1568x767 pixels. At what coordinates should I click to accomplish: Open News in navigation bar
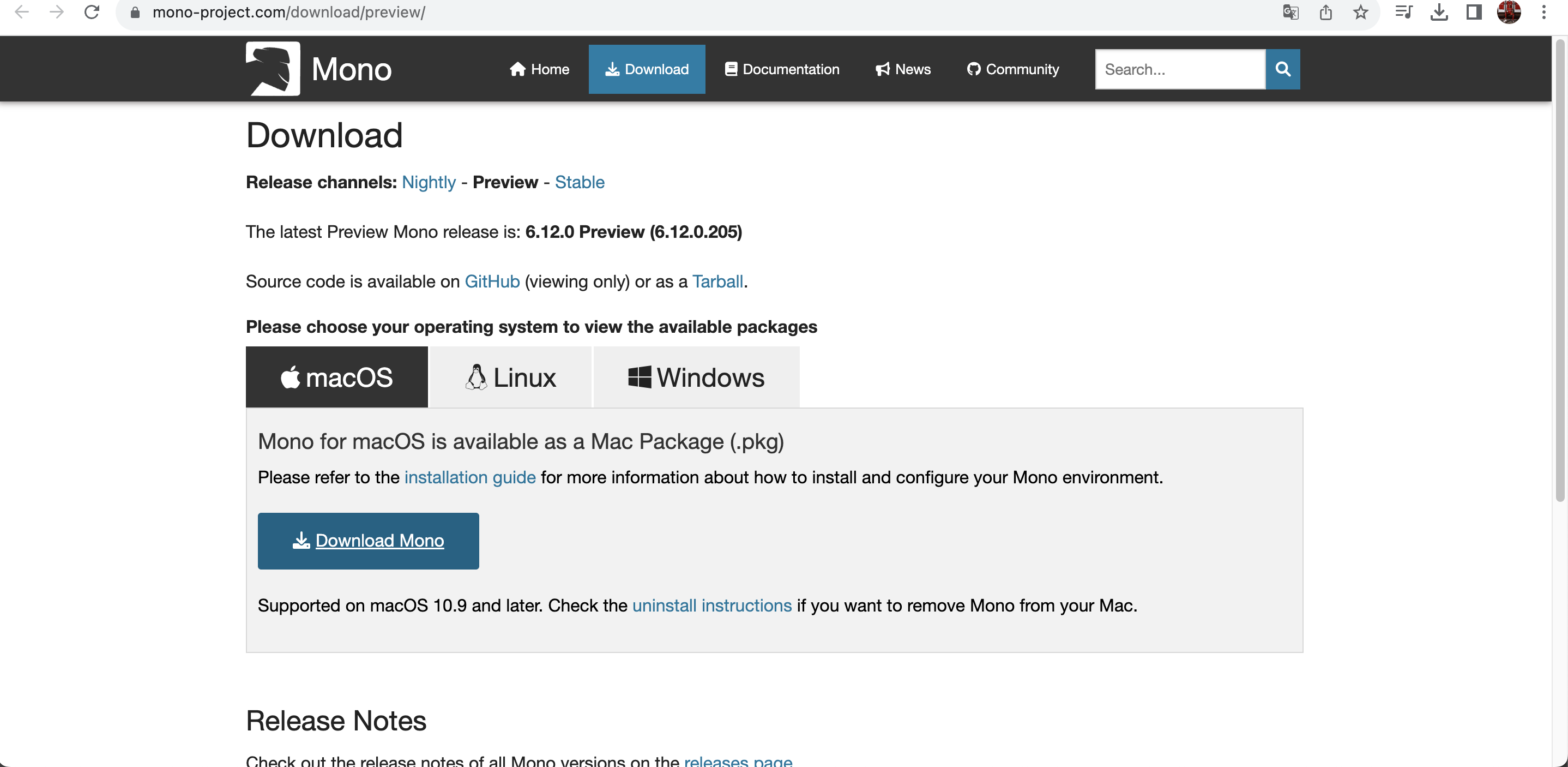tap(903, 69)
